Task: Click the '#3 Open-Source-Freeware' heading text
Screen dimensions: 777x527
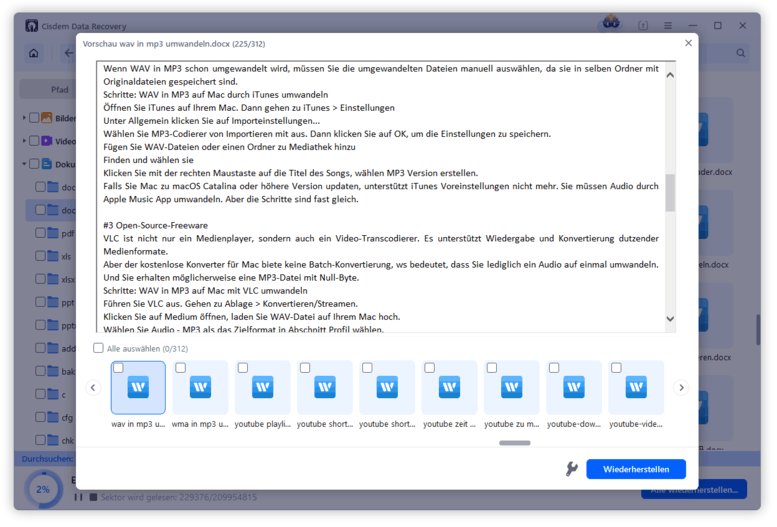Action: coord(155,225)
